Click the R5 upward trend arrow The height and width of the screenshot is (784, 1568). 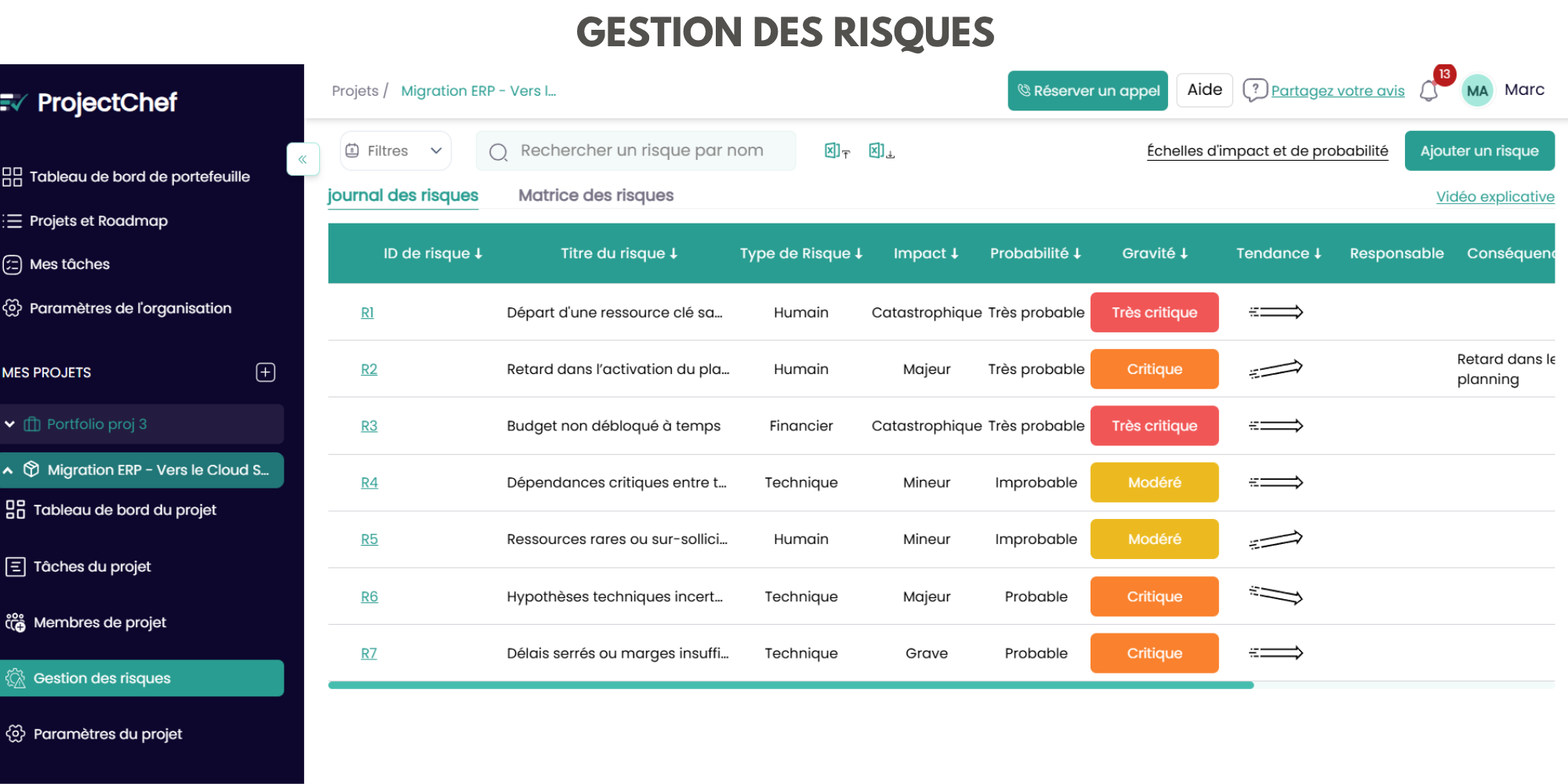pos(1276,539)
